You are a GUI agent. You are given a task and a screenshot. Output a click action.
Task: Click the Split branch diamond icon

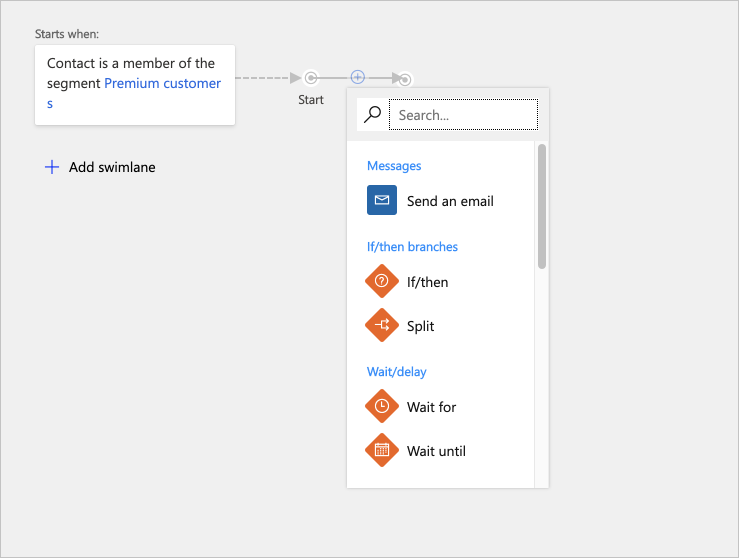tap(382, 326)
